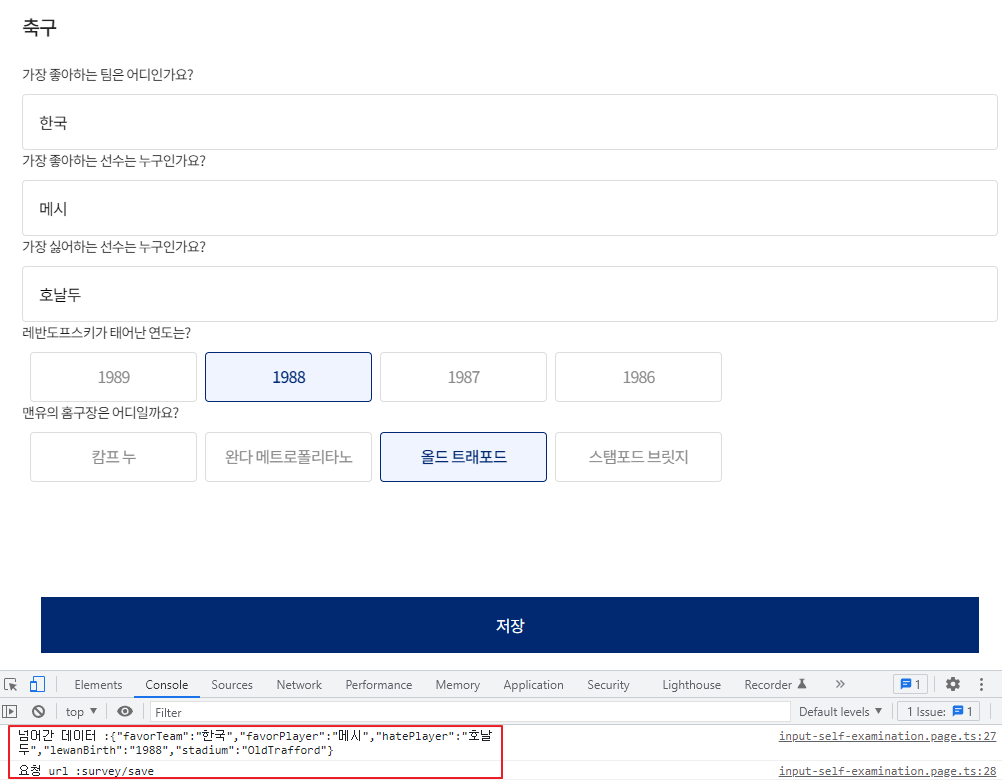Select the 완다 메트로폴리타노 stadium option

click(288, 457)
